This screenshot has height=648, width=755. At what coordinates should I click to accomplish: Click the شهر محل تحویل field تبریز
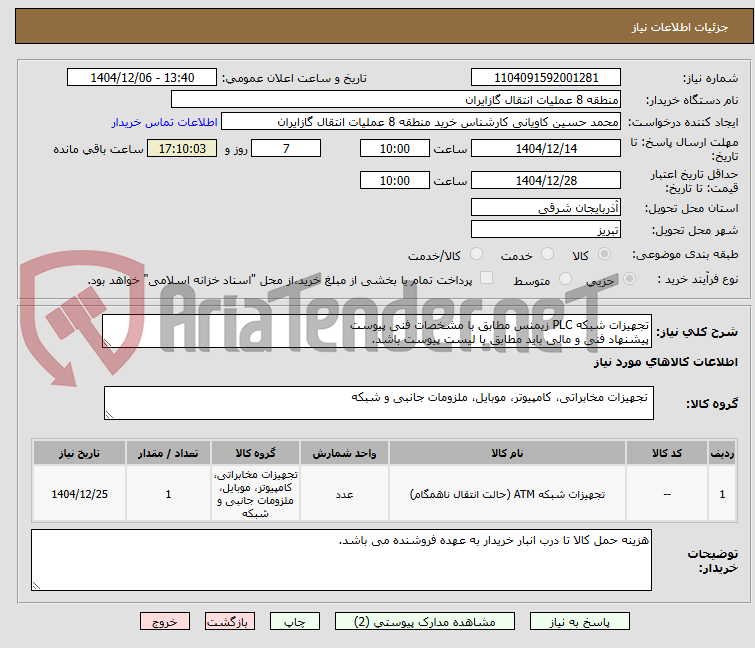click(546, 230)
